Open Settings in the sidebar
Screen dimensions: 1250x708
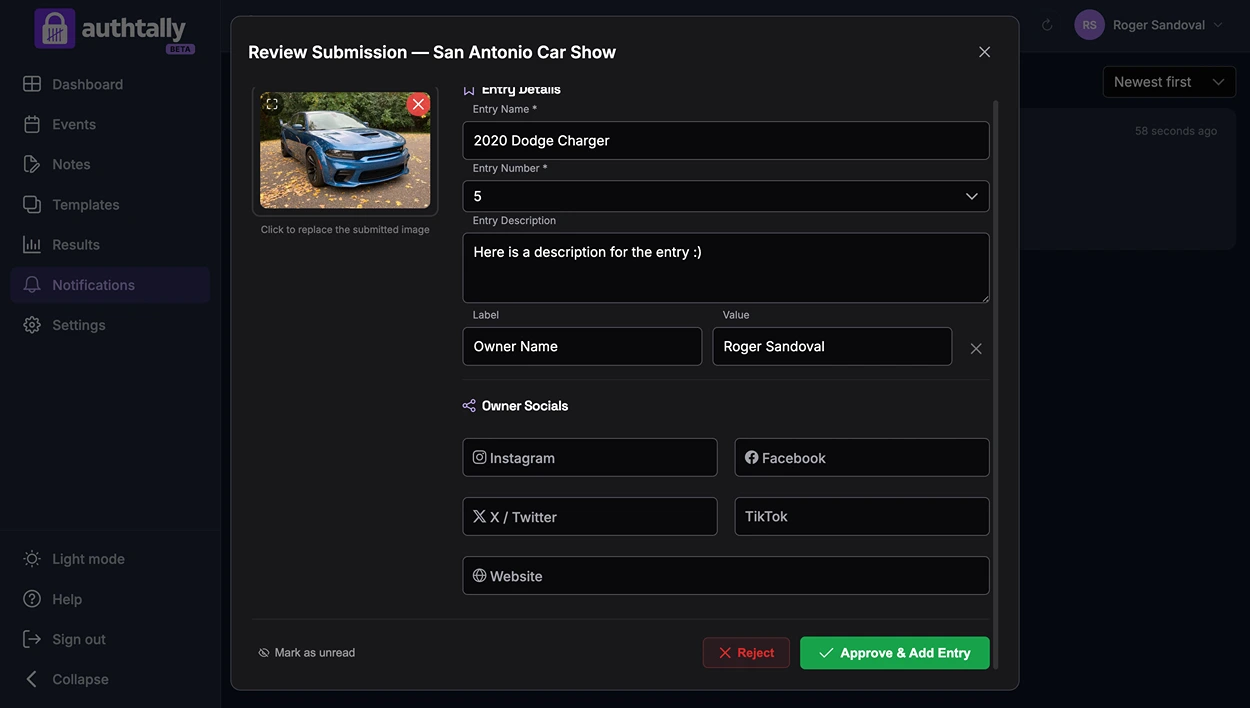(110, 325)
